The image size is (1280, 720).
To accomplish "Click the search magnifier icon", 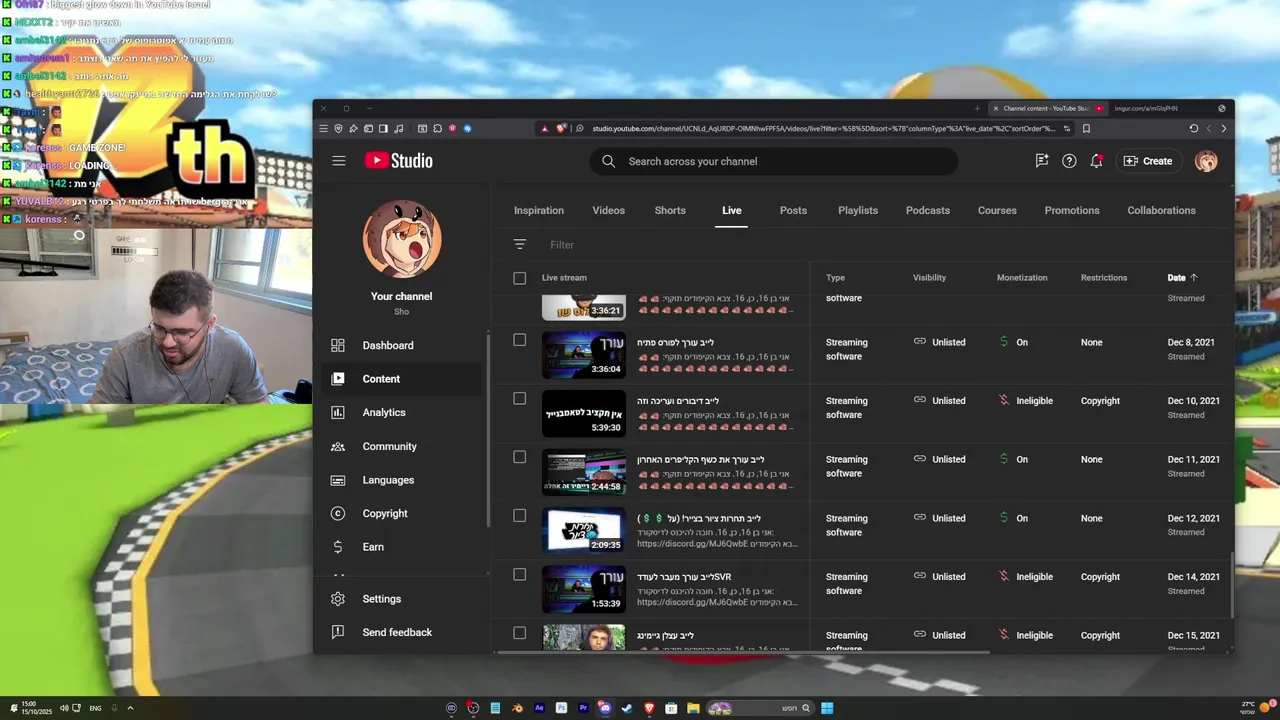I will point(608,161).
